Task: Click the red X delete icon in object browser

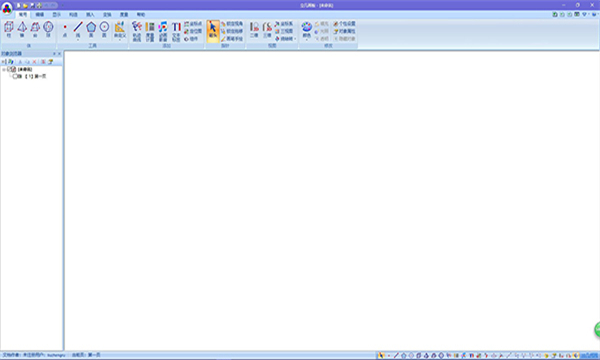Action: pos(34,62)
